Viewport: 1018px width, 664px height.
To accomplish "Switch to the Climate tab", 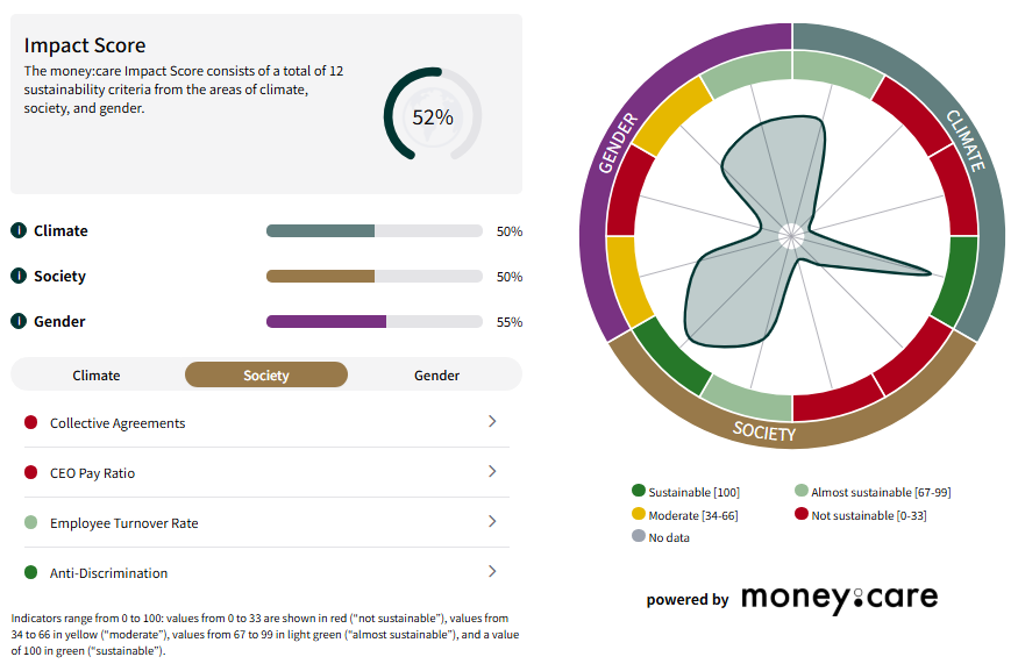I will click(96, 375).
